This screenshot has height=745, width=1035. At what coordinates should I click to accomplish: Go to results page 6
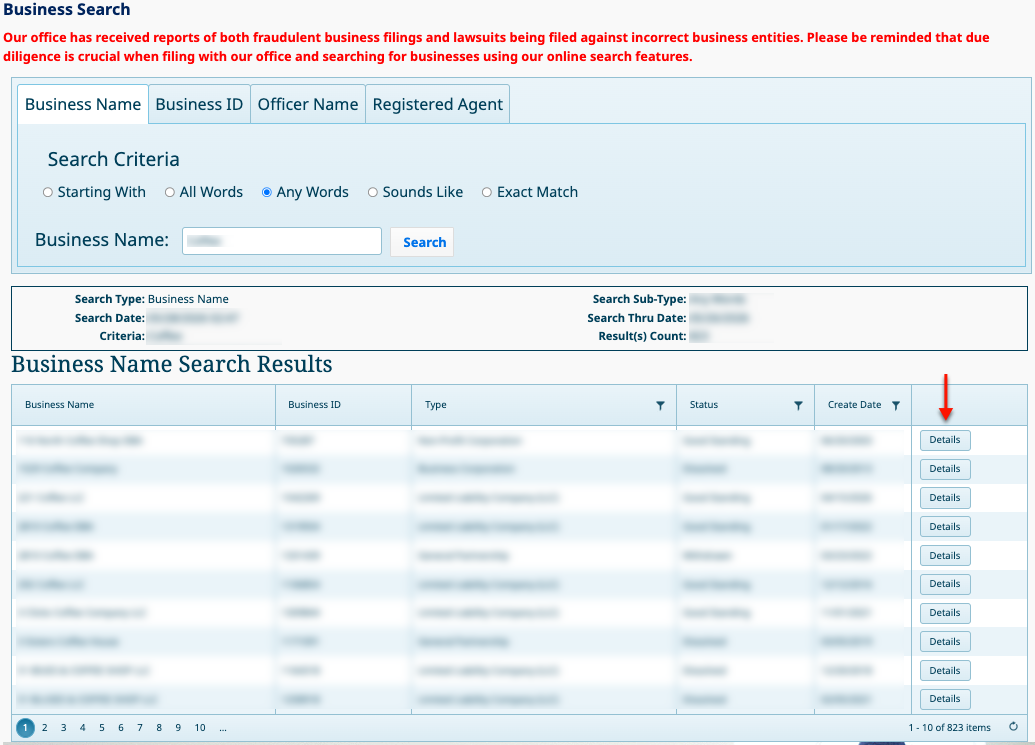point(121,728)
